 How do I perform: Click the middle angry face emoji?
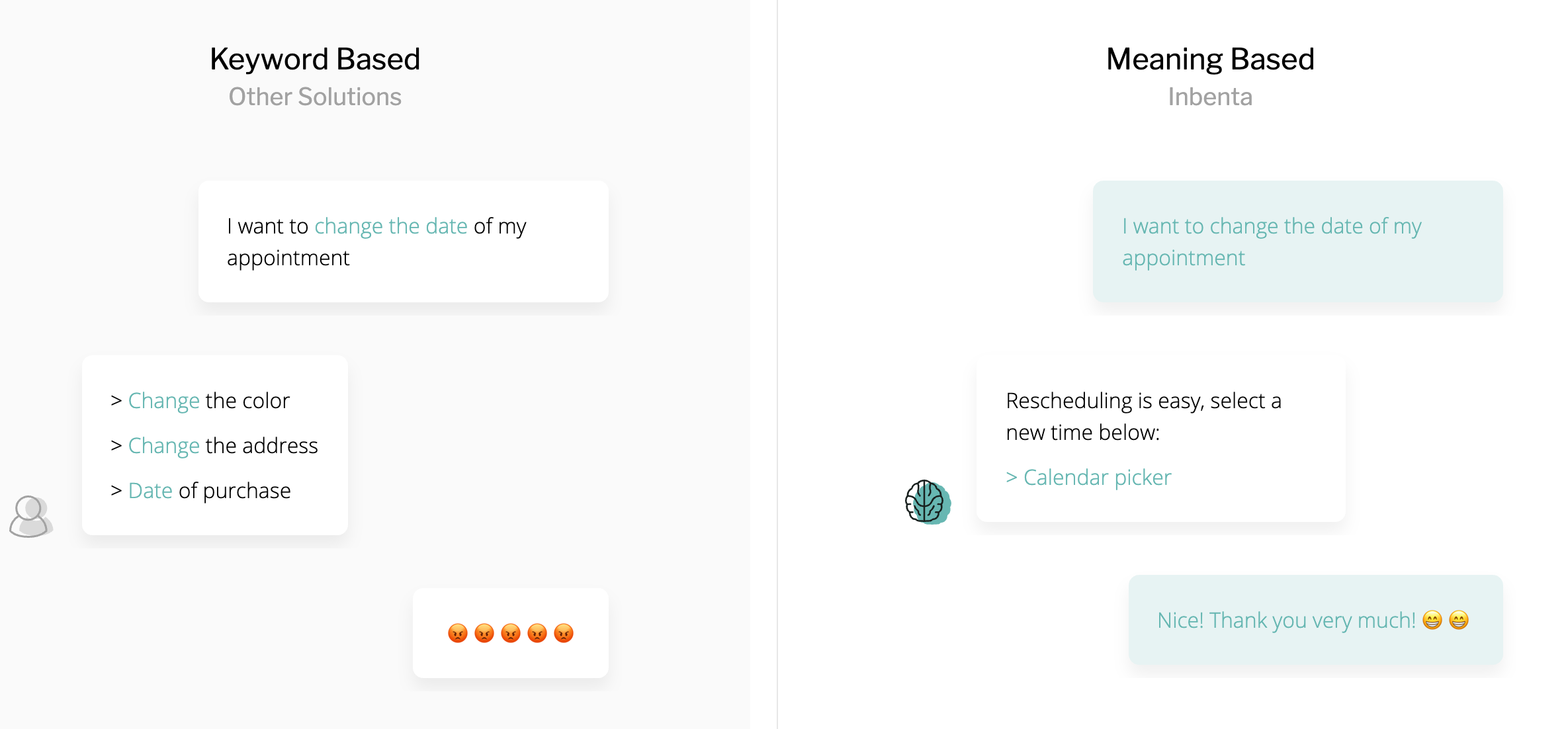(510, 633)
